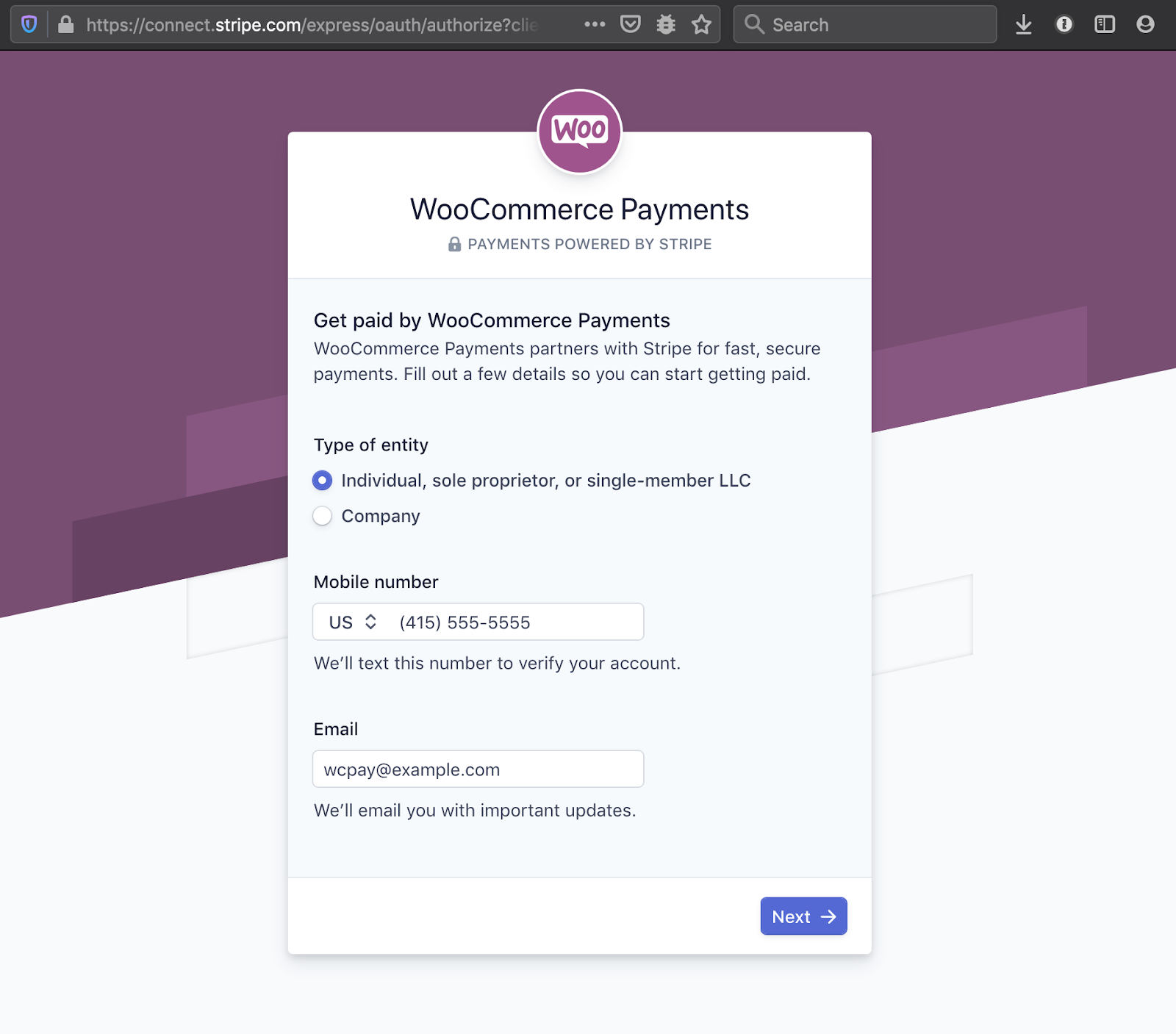Screen dimensions: 1176x1034
Task: Open the downloads arrow icon
Action: coord(1024,25)
